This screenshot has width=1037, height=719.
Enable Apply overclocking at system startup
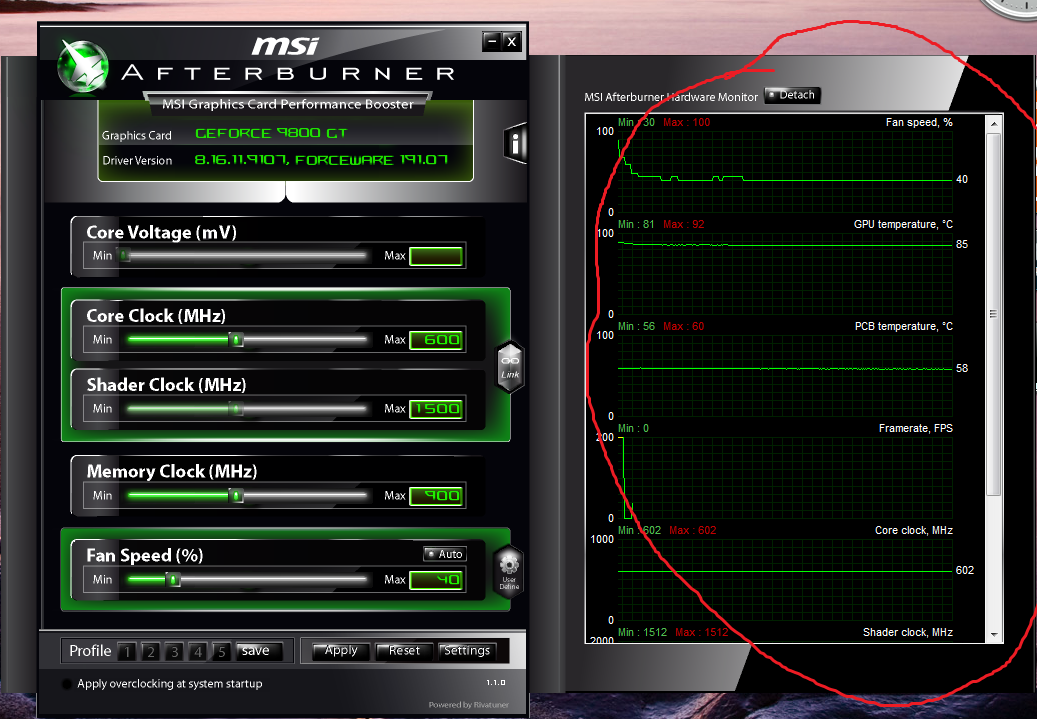click(67, 684)
